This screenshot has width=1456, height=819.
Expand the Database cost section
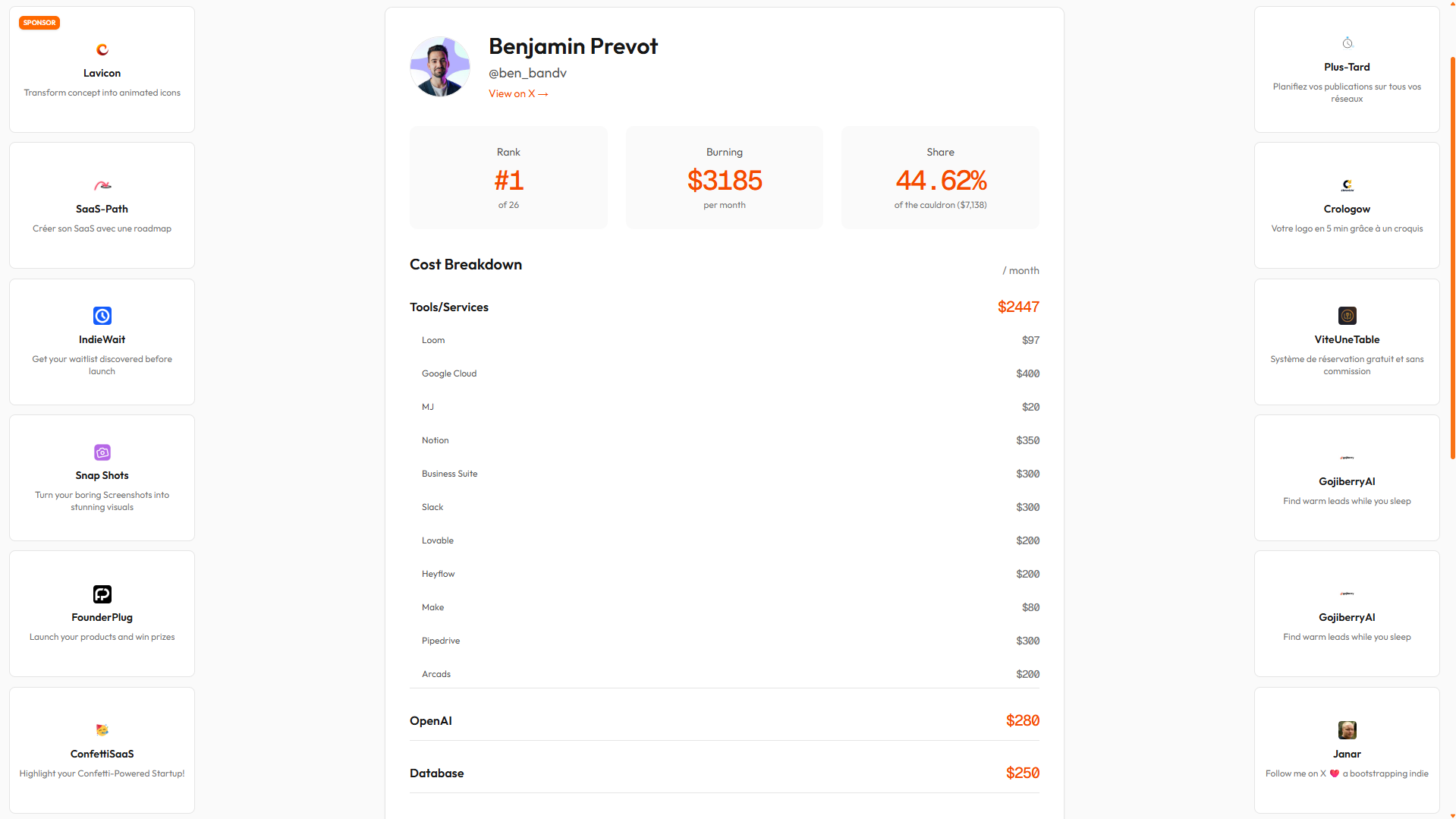coord(724,773)
